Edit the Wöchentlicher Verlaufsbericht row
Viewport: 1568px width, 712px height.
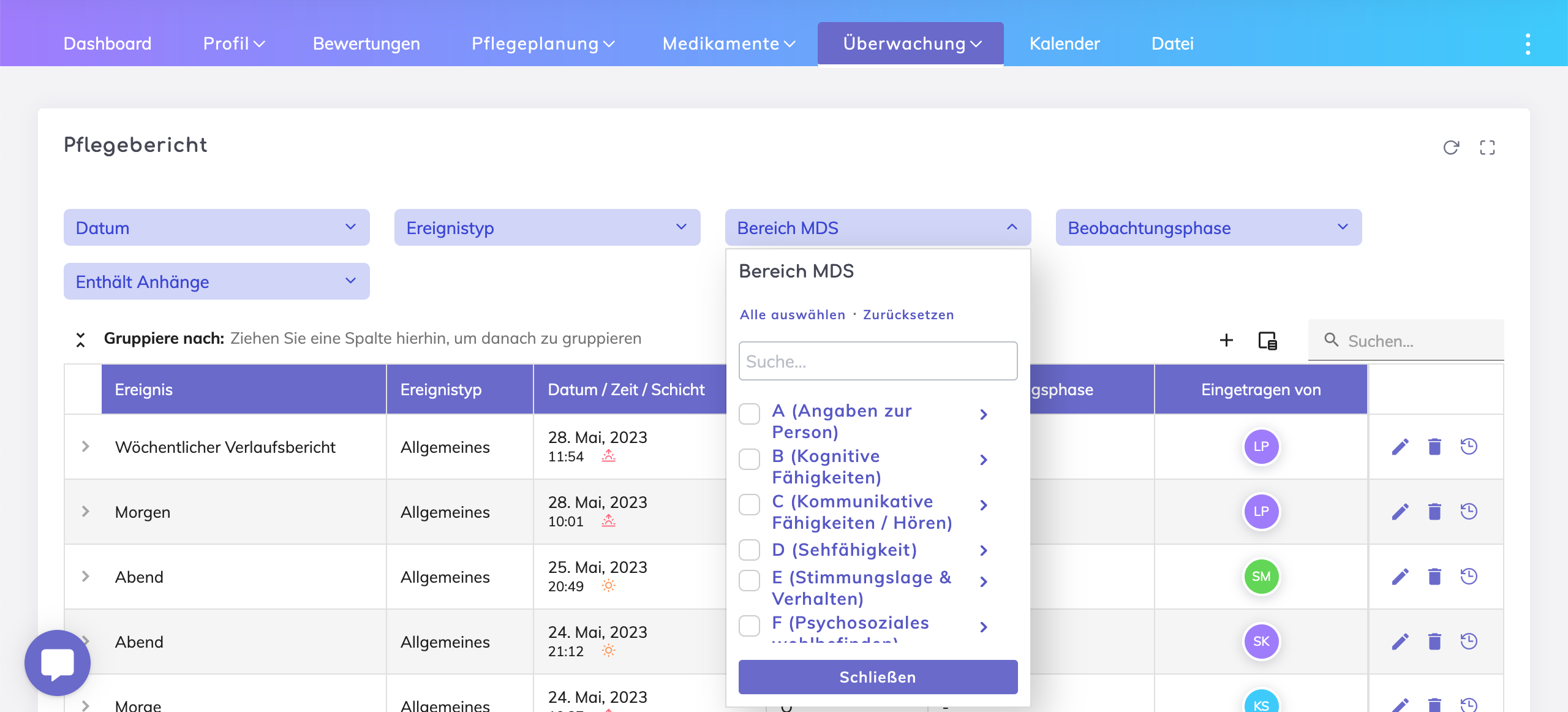(1400, 447)
